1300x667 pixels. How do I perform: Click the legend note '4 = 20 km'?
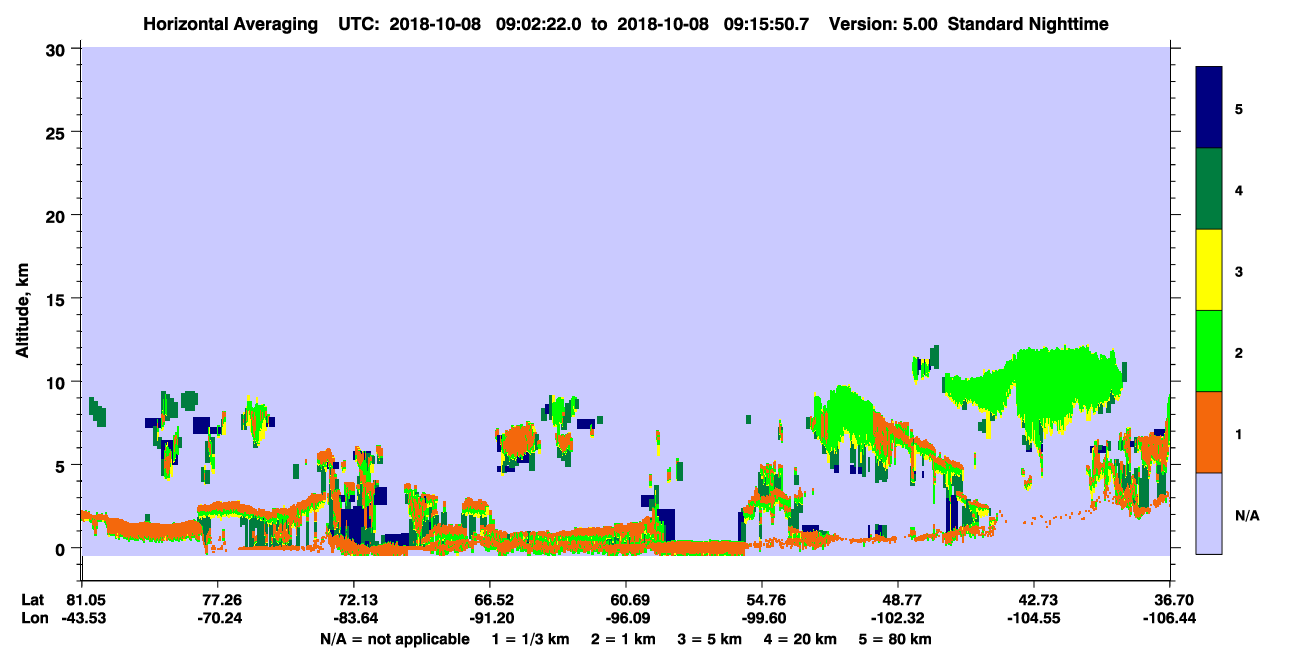(801, 639)
